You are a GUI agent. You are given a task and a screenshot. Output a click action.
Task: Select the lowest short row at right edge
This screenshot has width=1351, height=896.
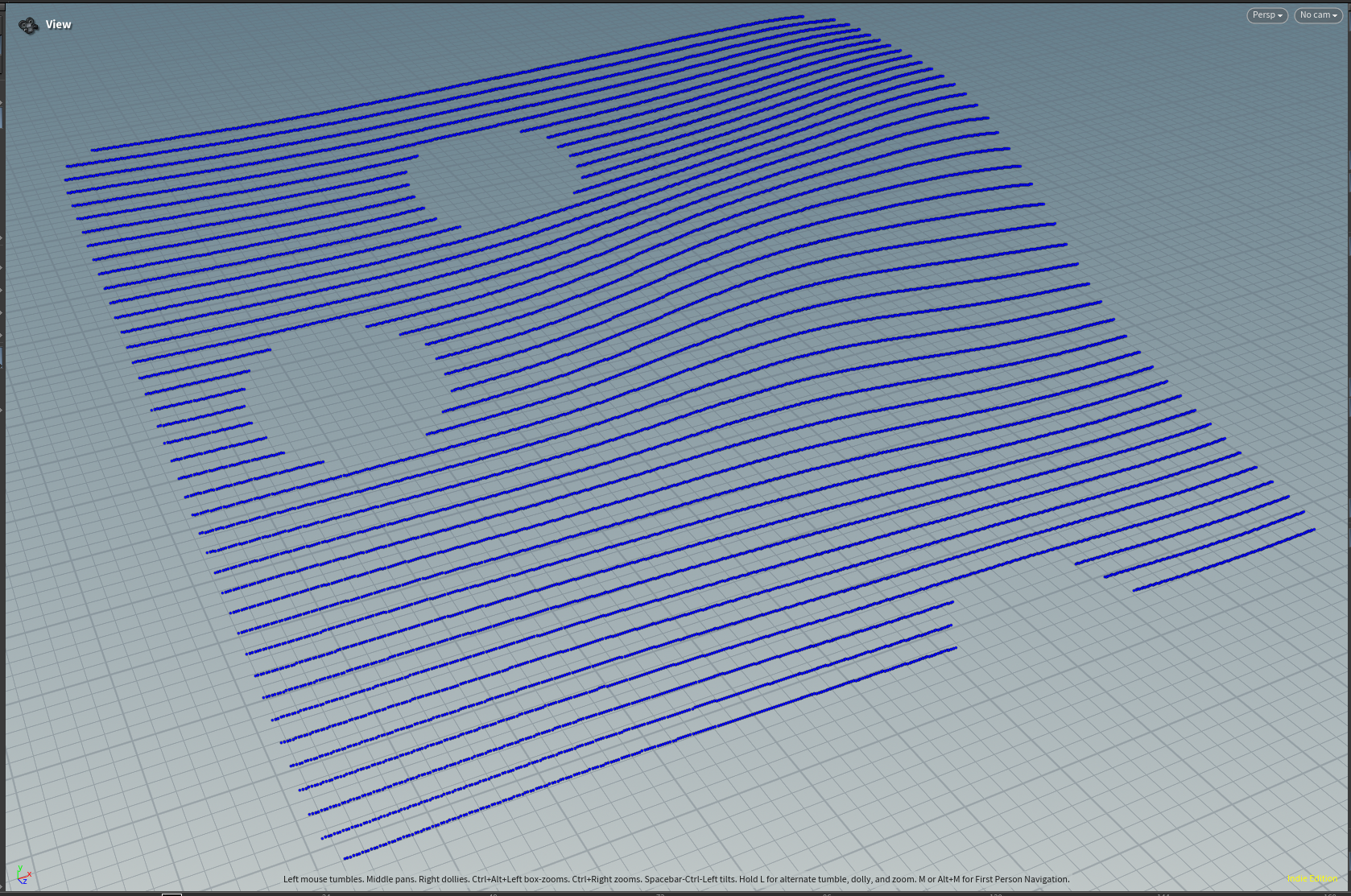(1224, 559)
